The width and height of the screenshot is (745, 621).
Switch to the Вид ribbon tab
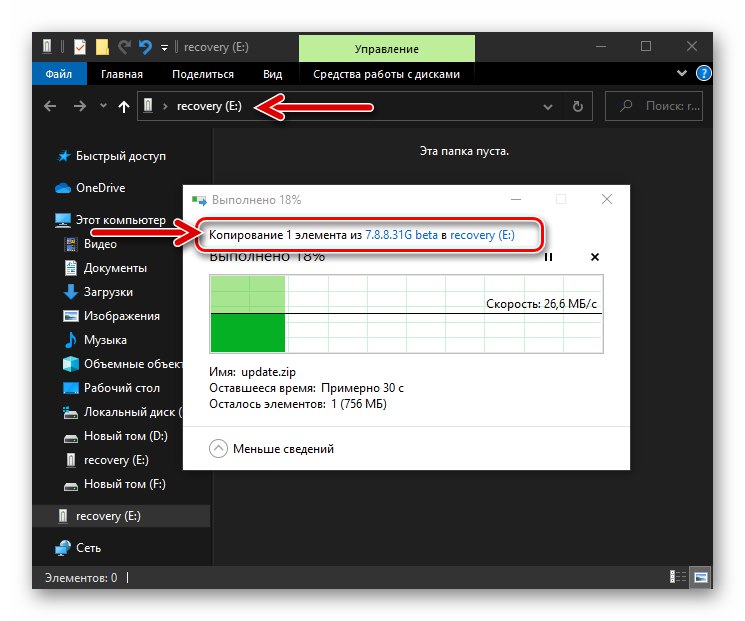tap(273, 74)
